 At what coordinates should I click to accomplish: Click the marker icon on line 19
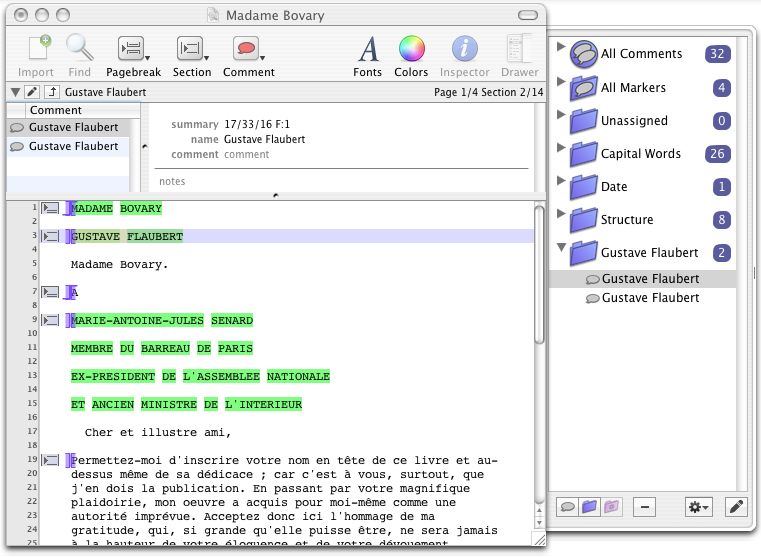click(x=51, y=460)
